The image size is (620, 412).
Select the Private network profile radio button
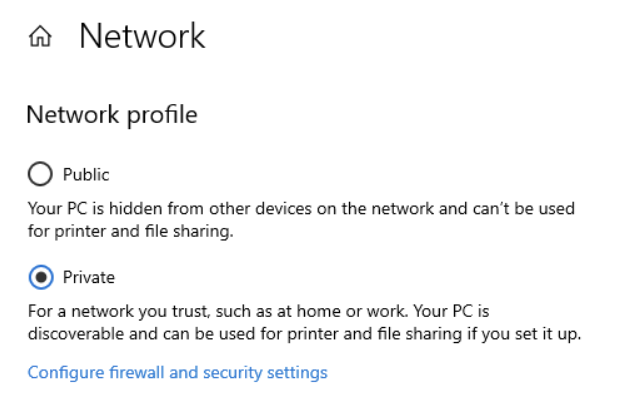(40, 277)
